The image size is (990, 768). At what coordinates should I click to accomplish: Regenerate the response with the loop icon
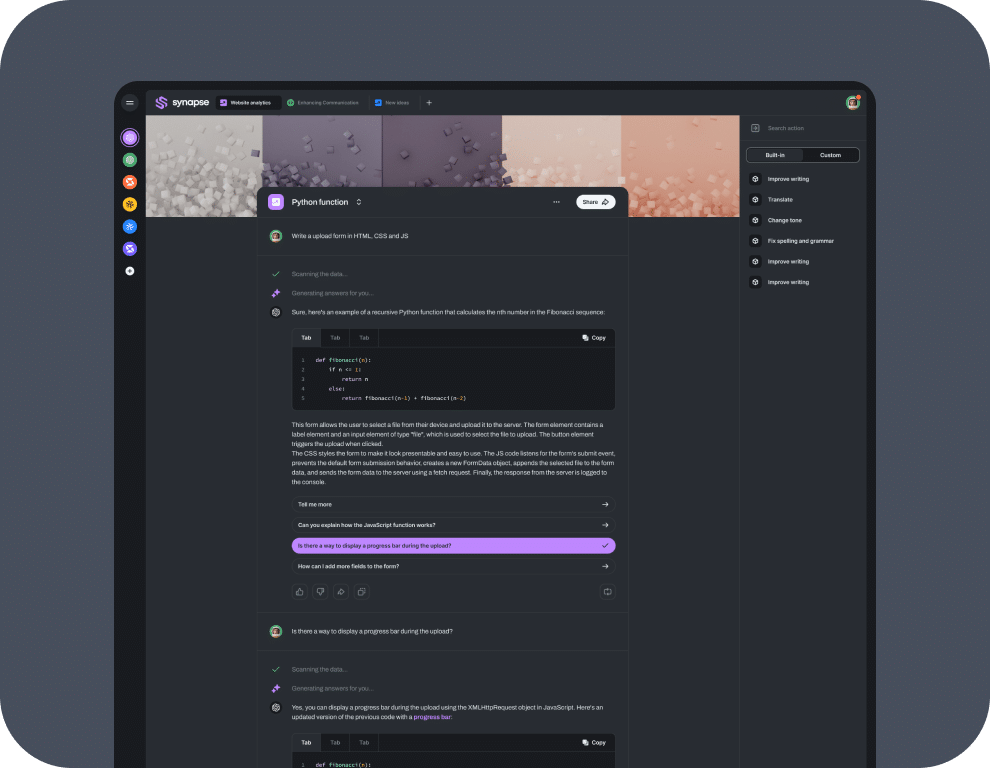(607, 592)
